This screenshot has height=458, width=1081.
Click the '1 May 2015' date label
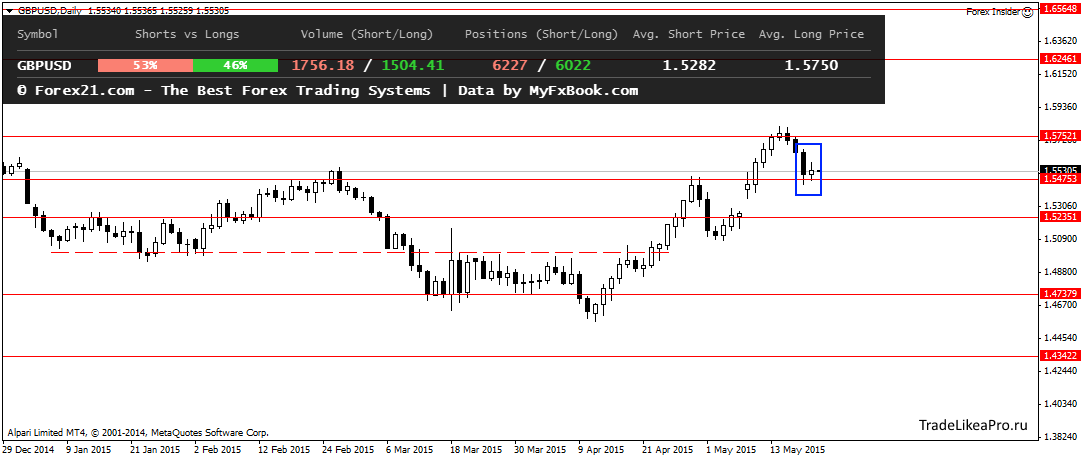[730, 450]
